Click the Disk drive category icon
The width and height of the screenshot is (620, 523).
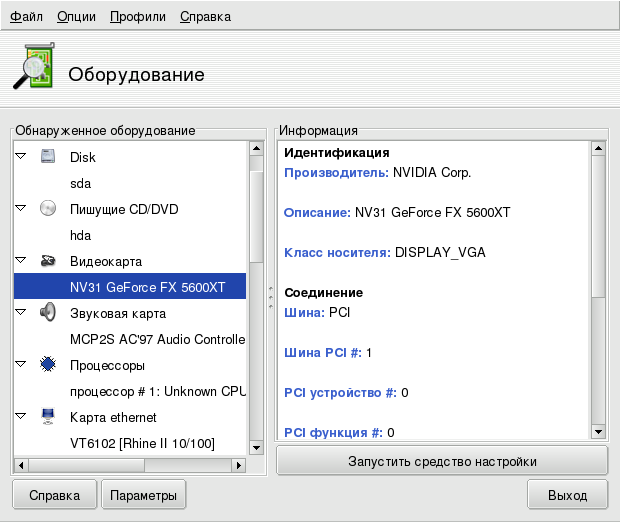pos(48,156)
